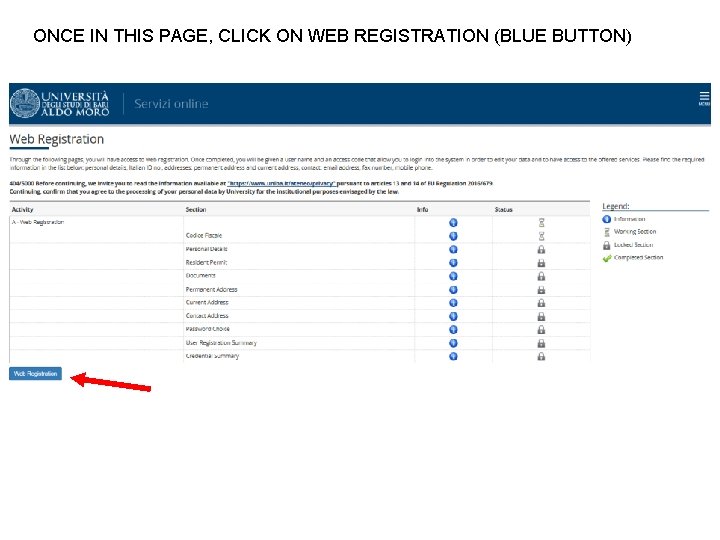Click the Locked Section legend lock
Image resolution: width=720 pixels, height=540 pixels.
607,245
